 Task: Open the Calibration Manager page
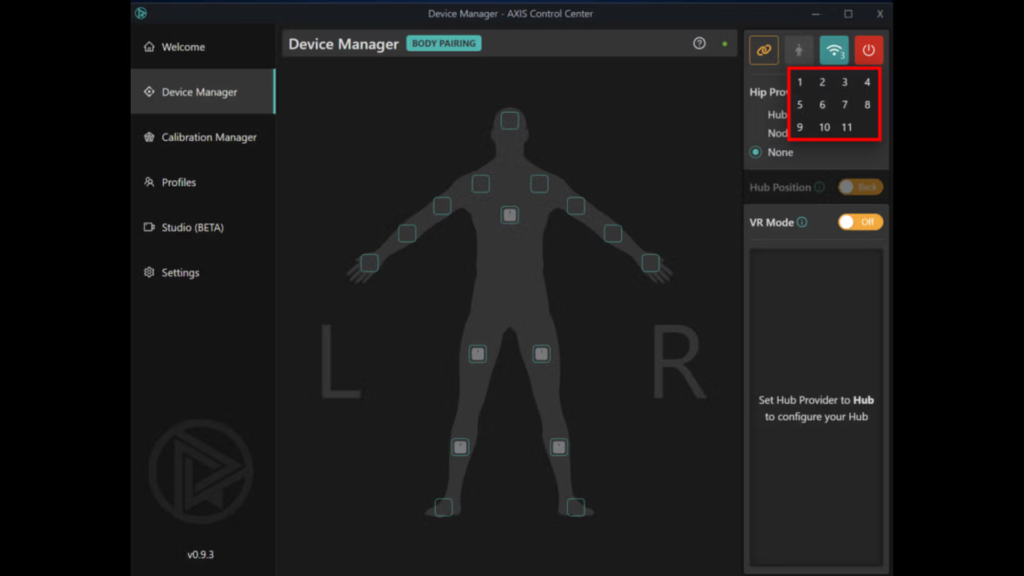tap(208, 137)
